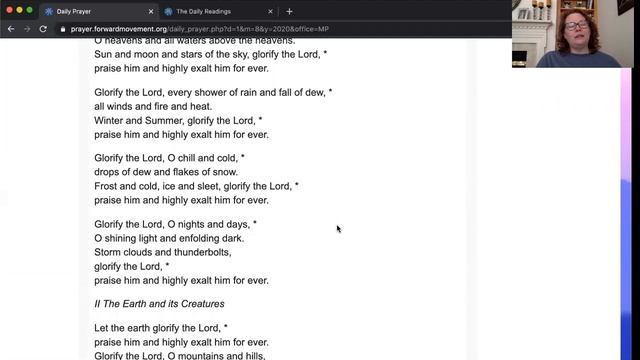
Task: Click the padlock site security icon
Action: pos(62,29)
